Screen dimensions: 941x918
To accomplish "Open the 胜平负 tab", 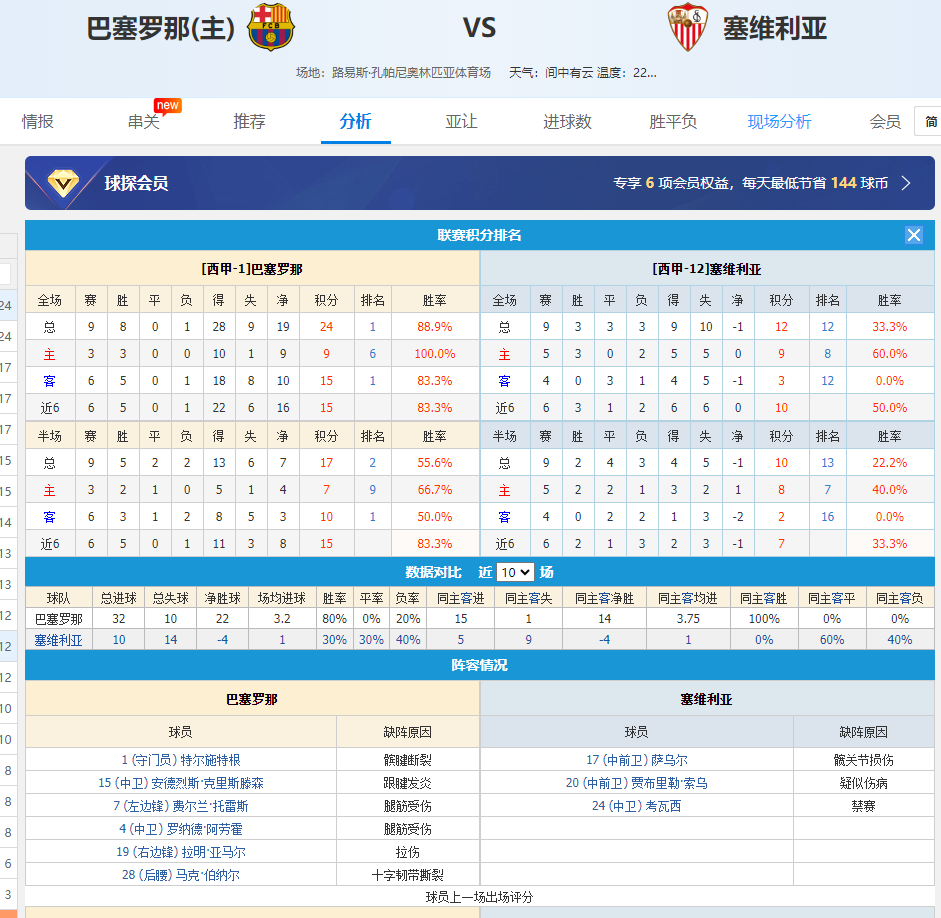I will click(673, 121).
